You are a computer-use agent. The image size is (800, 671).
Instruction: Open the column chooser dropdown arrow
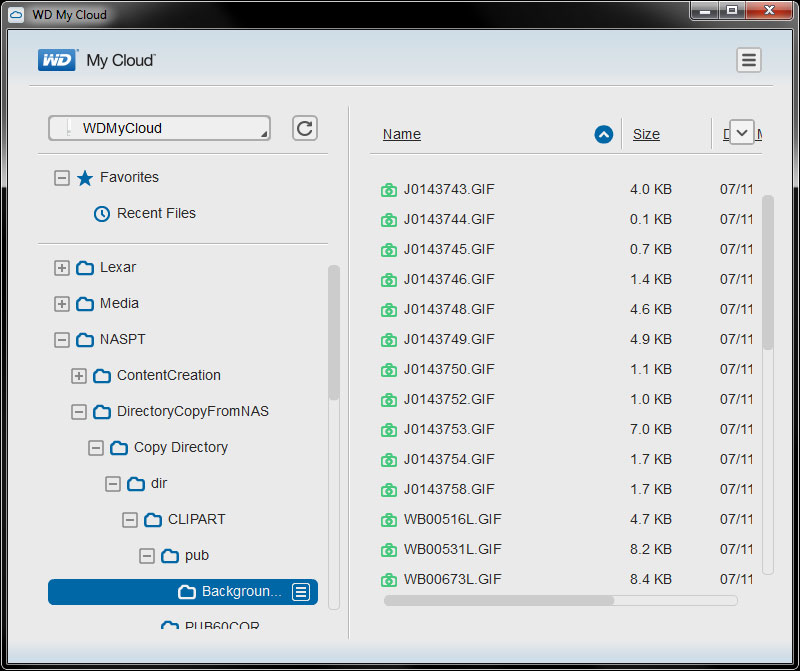[742, 133]
